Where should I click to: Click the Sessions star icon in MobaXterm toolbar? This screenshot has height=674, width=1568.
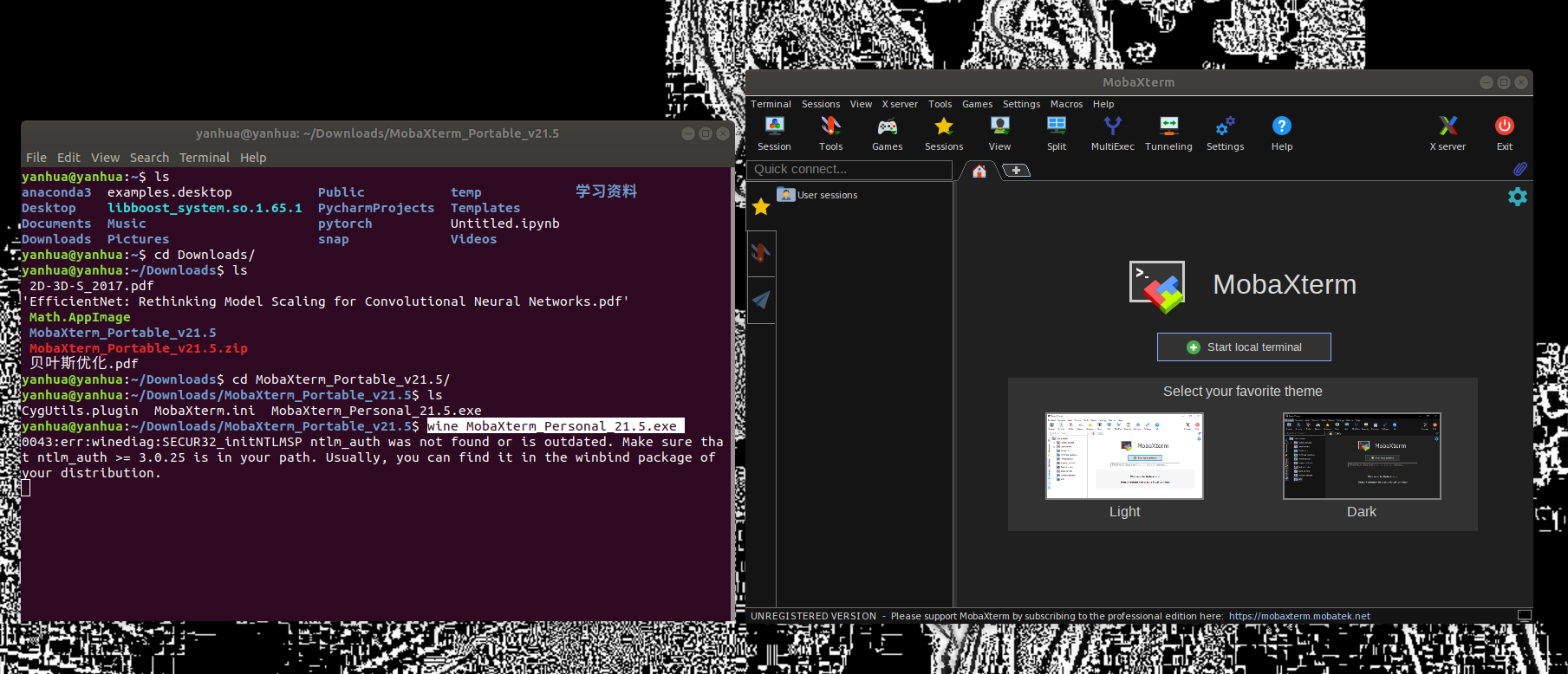tap(944, 133)
